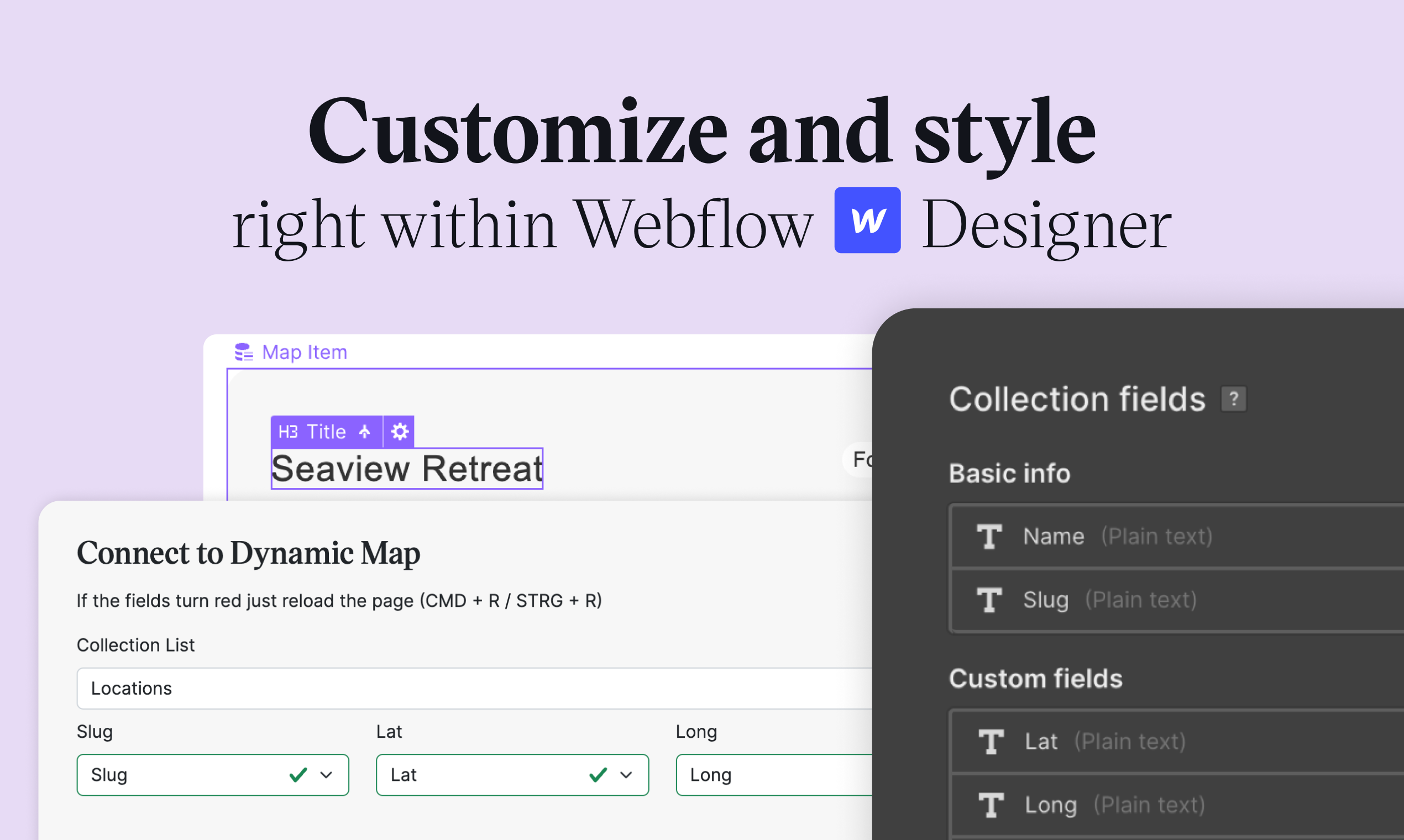The width and height of the screenshot is (1404, 840).
Task: Click the plain text icon beside Slug field
Action: [988, 600]
